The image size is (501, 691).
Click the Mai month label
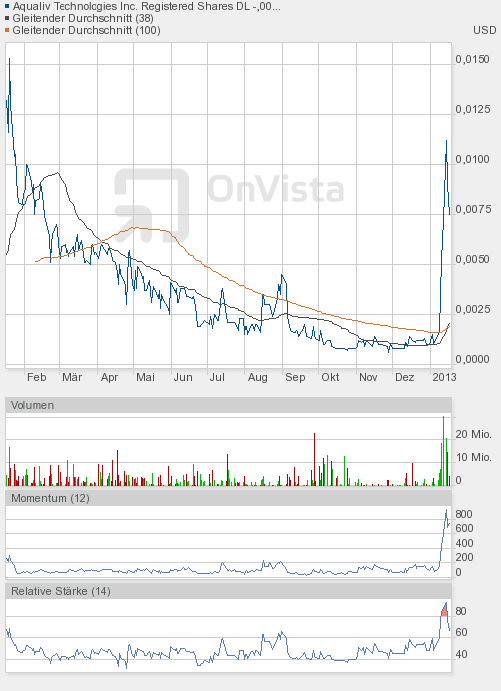(x=145, y=377)
